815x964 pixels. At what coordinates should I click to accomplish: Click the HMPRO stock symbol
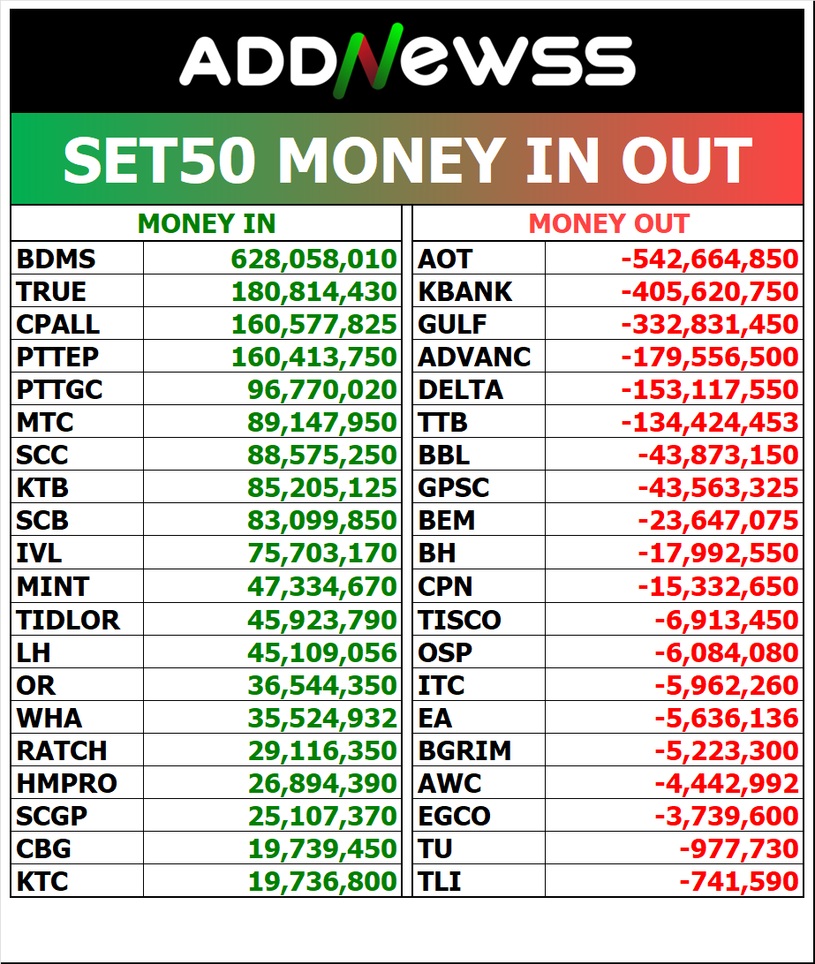pos(66,784)
